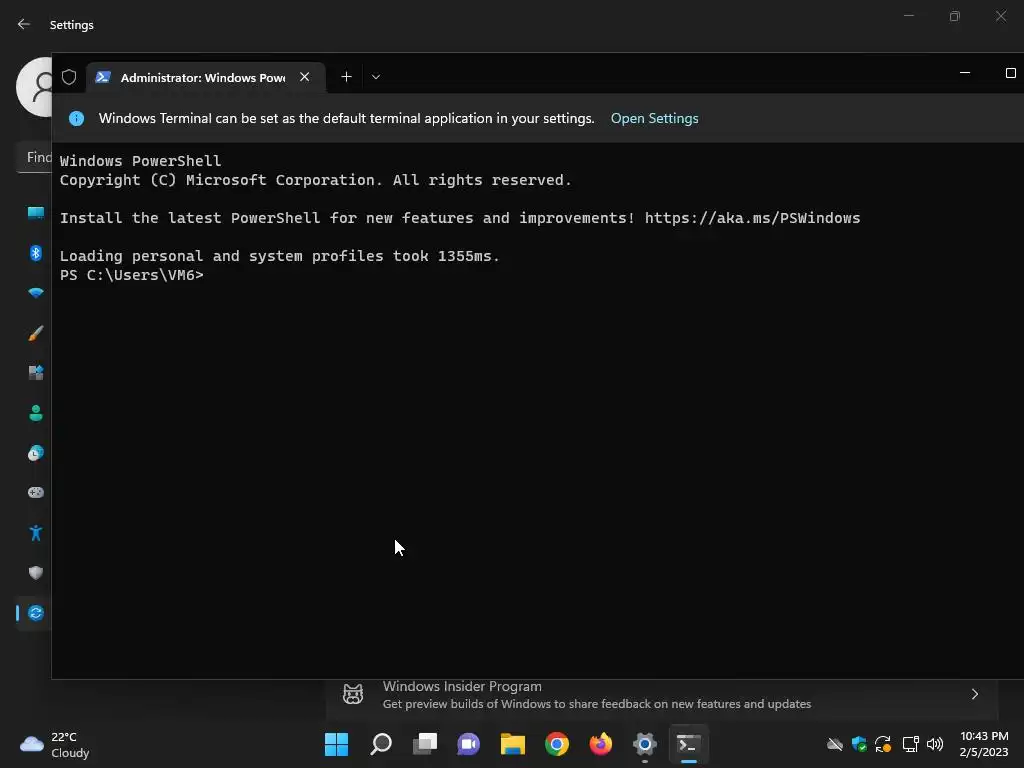Open Privacy & security shield sidebar icon
Viewport: 1024px width, 768px height.
pos(35,573)
